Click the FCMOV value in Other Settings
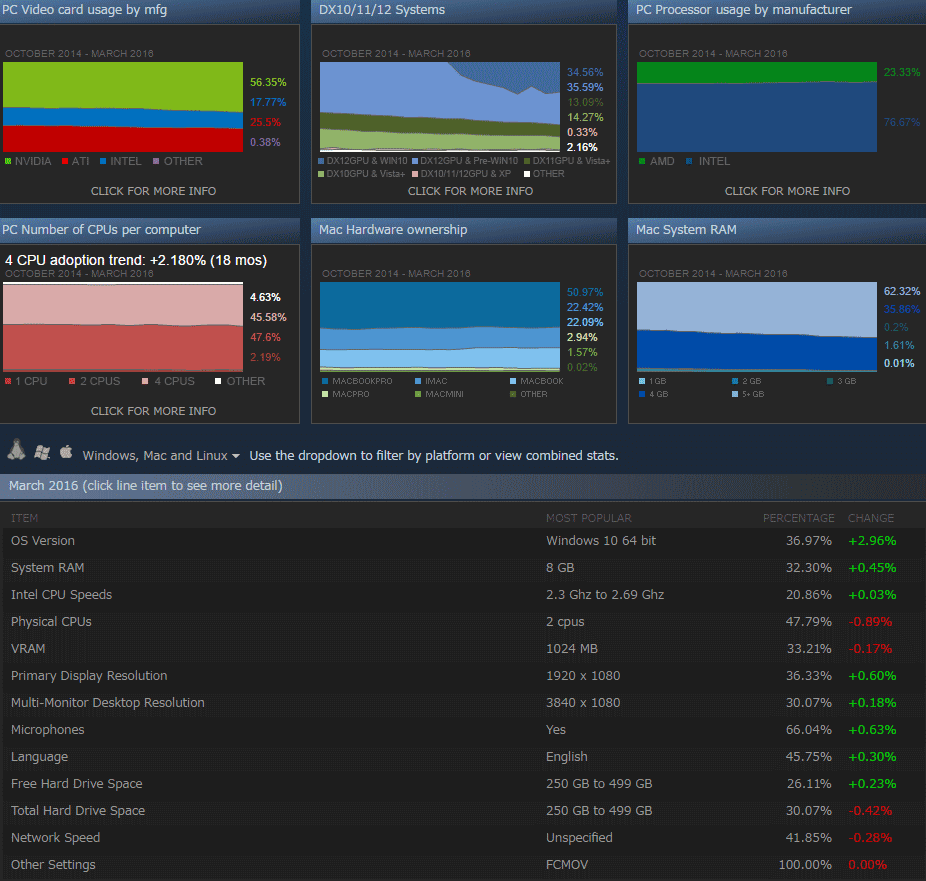 (x=567, y=864)
